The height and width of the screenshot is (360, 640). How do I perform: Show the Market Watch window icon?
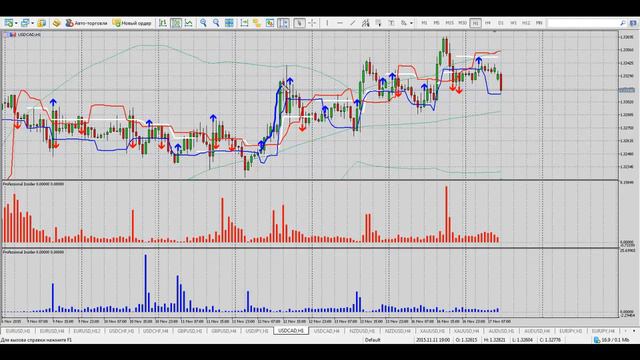[x=42, y=23]
